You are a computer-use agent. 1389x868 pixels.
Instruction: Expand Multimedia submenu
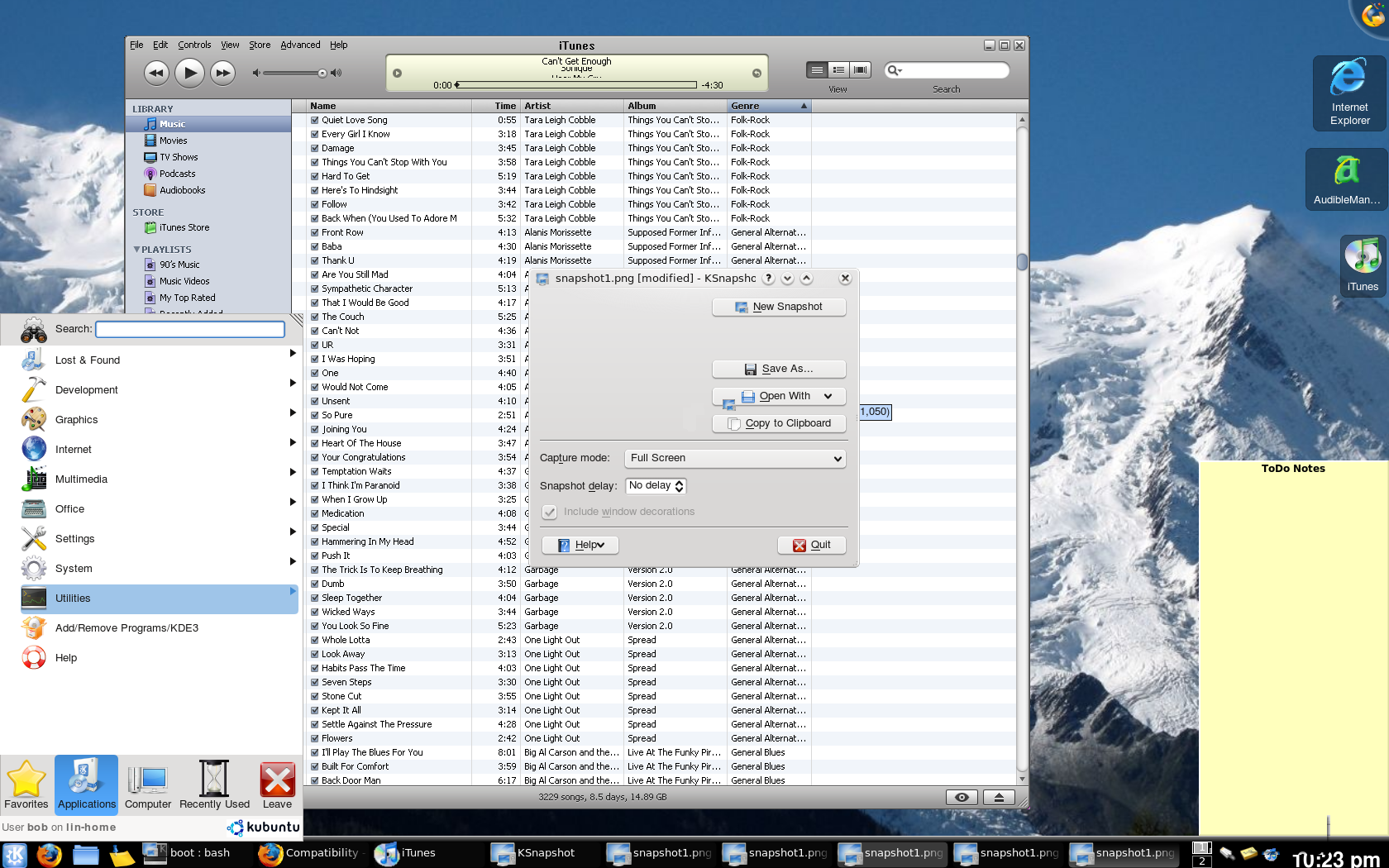click(x=293, y=472)
